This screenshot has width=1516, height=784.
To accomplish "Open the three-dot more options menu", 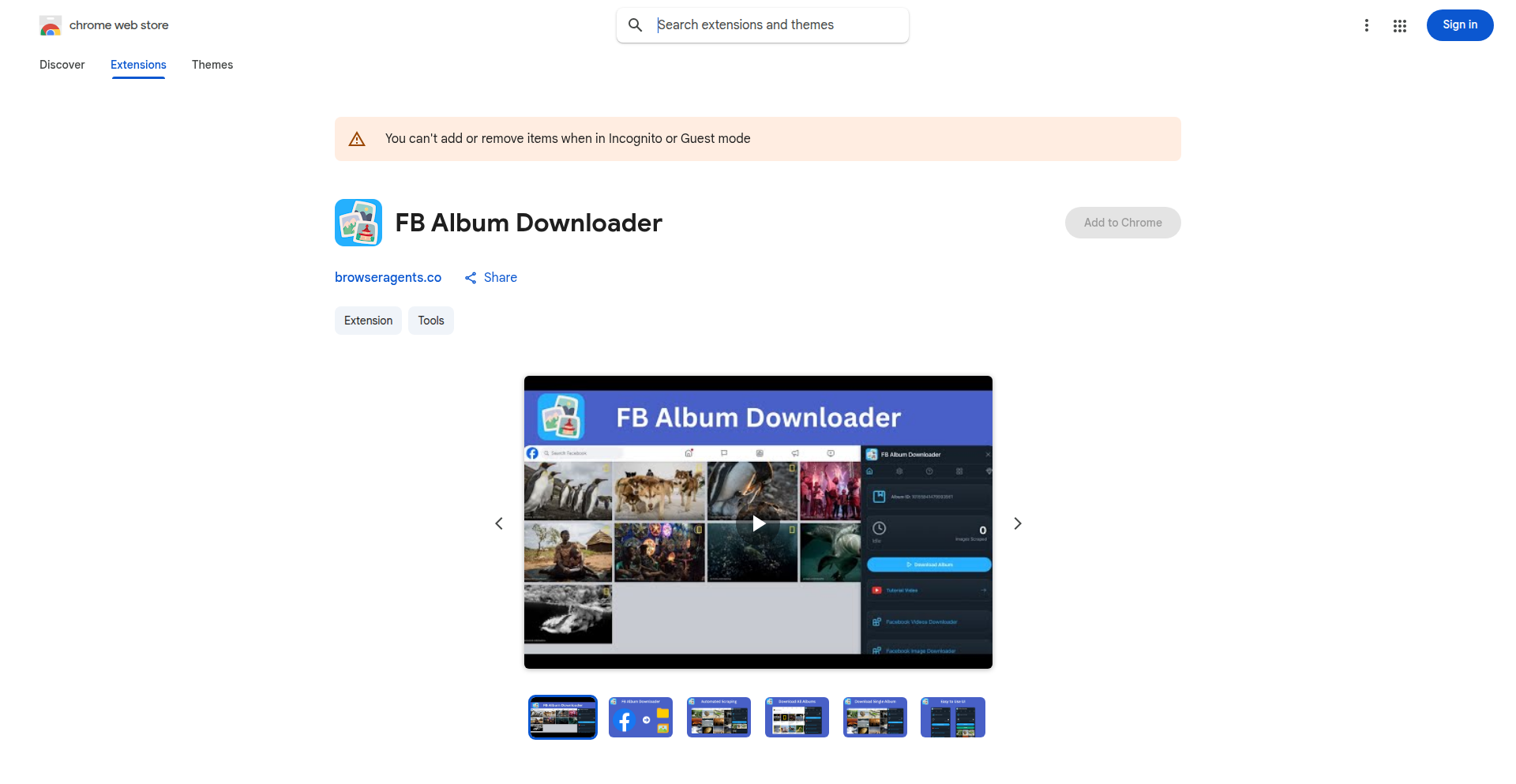I will [1367, 25].
